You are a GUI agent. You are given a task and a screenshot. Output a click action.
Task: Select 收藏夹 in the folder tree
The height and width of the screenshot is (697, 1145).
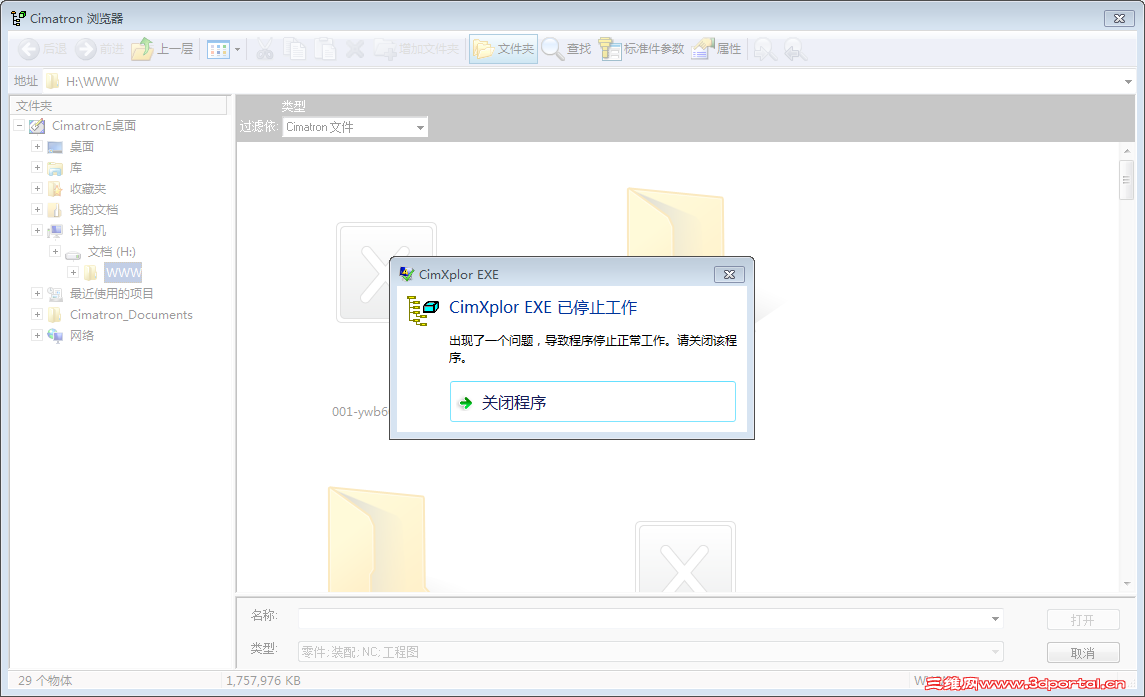pyautogui.click(x=88, y=188)
